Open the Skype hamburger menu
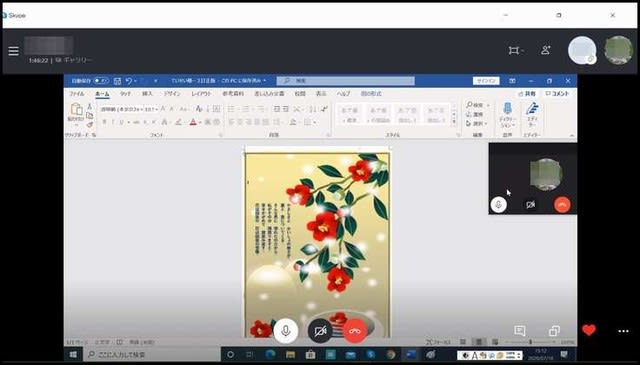This screenshot has width=640, height=365. tap(13, 51)
